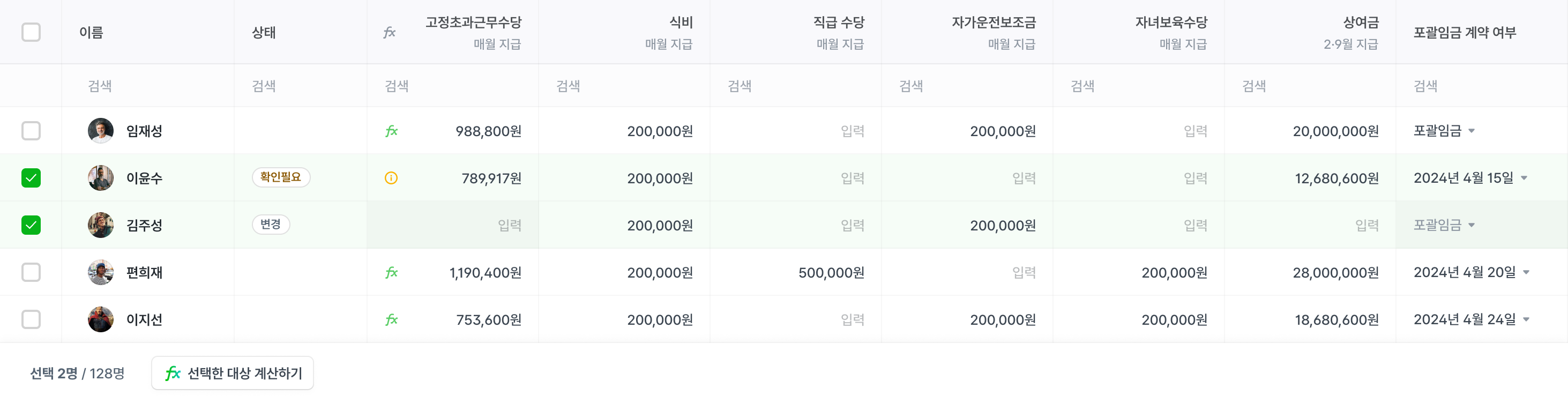This screenshot has width=1568, height=403.
Task: Click the warning info icon in 이윤수's row
Action: tap(391, 178)
